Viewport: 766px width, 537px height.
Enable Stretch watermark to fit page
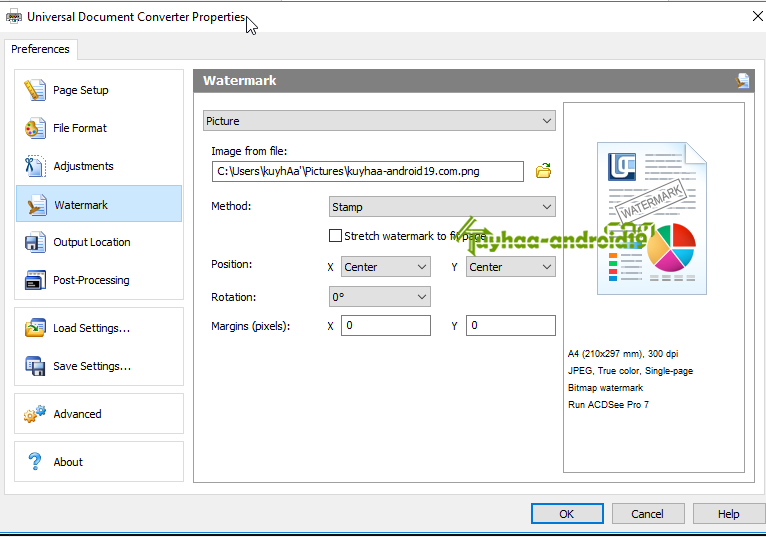pyautogui.click(x=336, y=236)
